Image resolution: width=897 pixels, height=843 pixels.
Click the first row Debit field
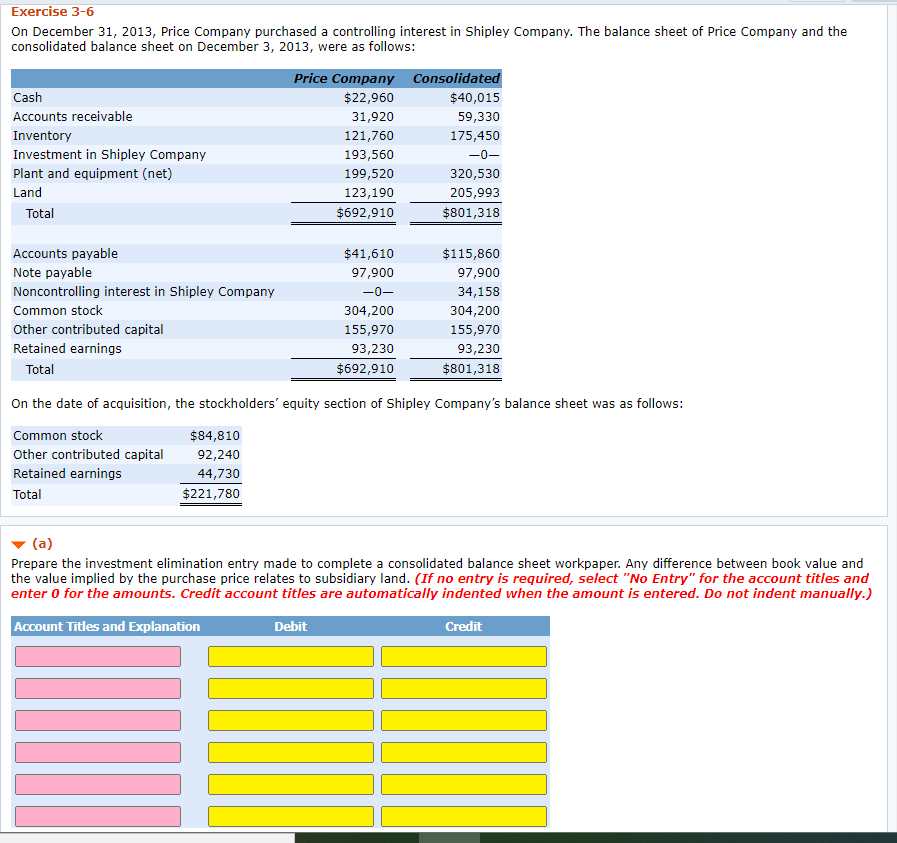pyautogui.click(x=291, y=656)
